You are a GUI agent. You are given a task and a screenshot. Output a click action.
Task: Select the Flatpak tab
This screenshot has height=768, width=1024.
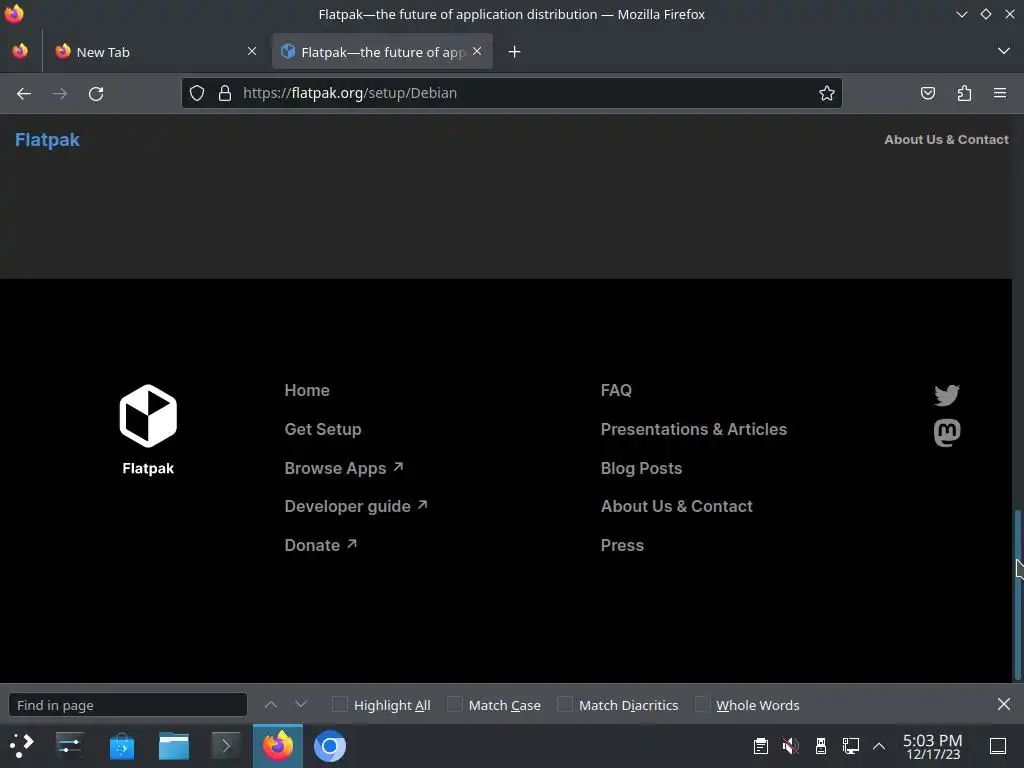click(382, 52)
